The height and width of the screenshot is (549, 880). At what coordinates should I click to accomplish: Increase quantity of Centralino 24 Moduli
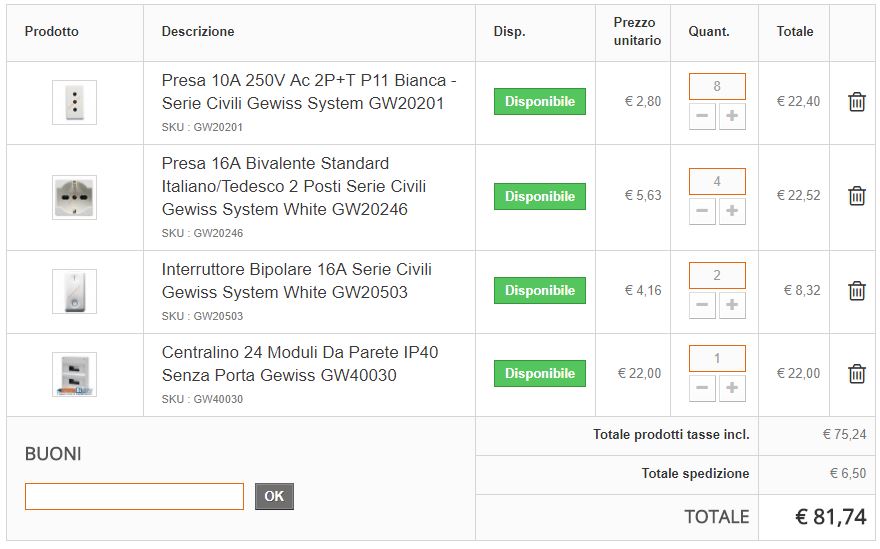(732, 388)
